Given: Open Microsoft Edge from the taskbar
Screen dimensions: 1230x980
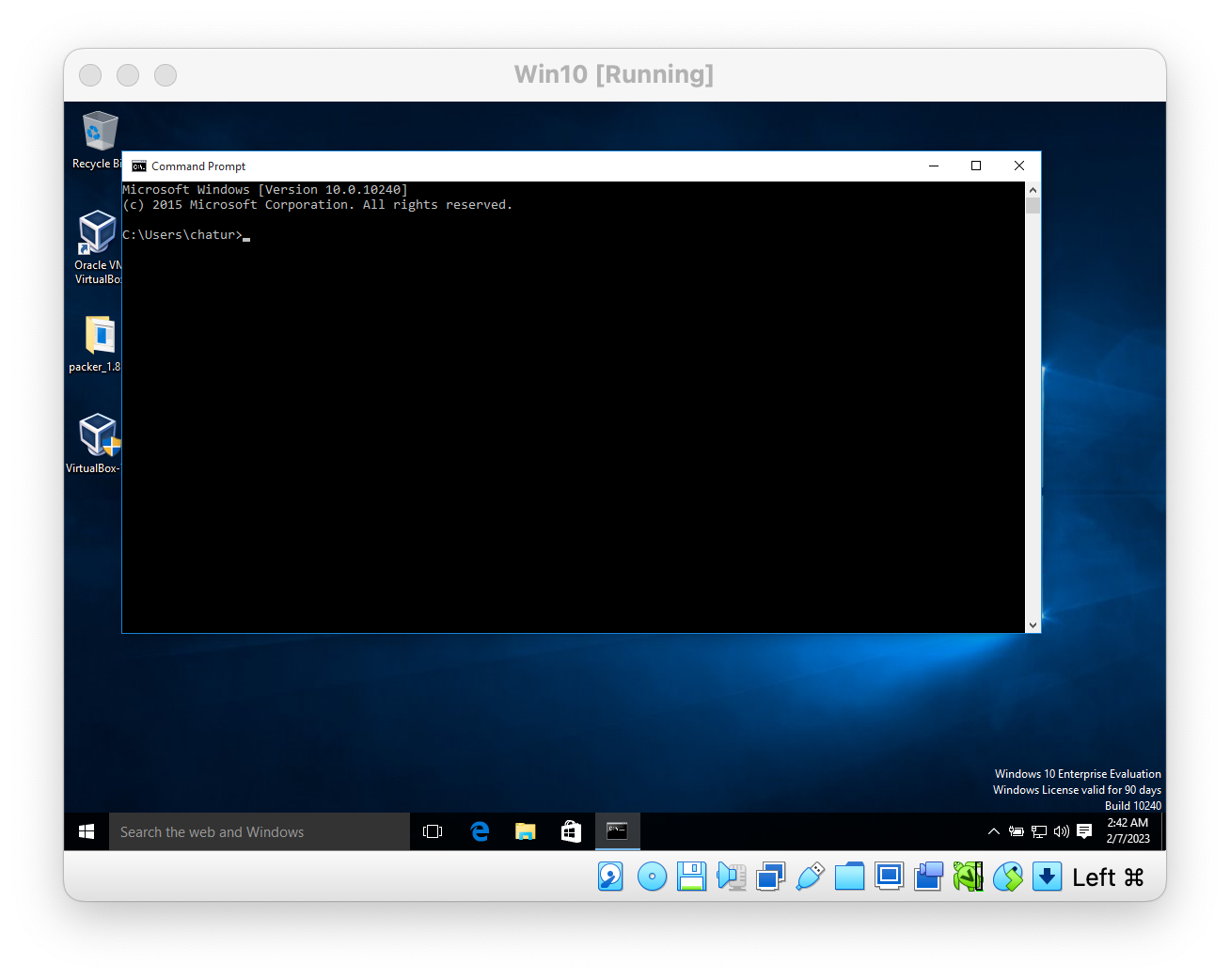Looking at the screenshot, I should (480, 831).
